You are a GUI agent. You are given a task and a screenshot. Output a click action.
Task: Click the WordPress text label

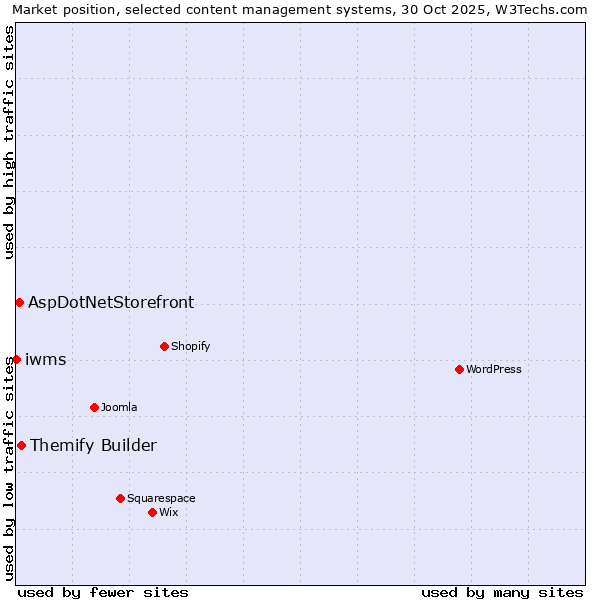pos(493,369)
